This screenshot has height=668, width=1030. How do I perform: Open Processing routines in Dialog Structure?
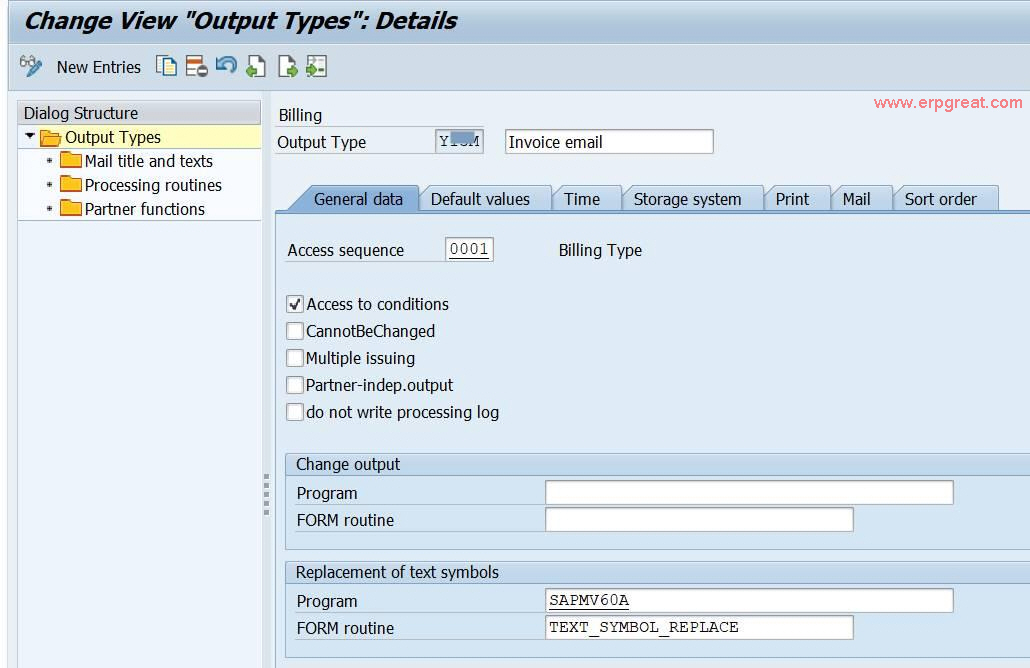(x=153, y=185)
